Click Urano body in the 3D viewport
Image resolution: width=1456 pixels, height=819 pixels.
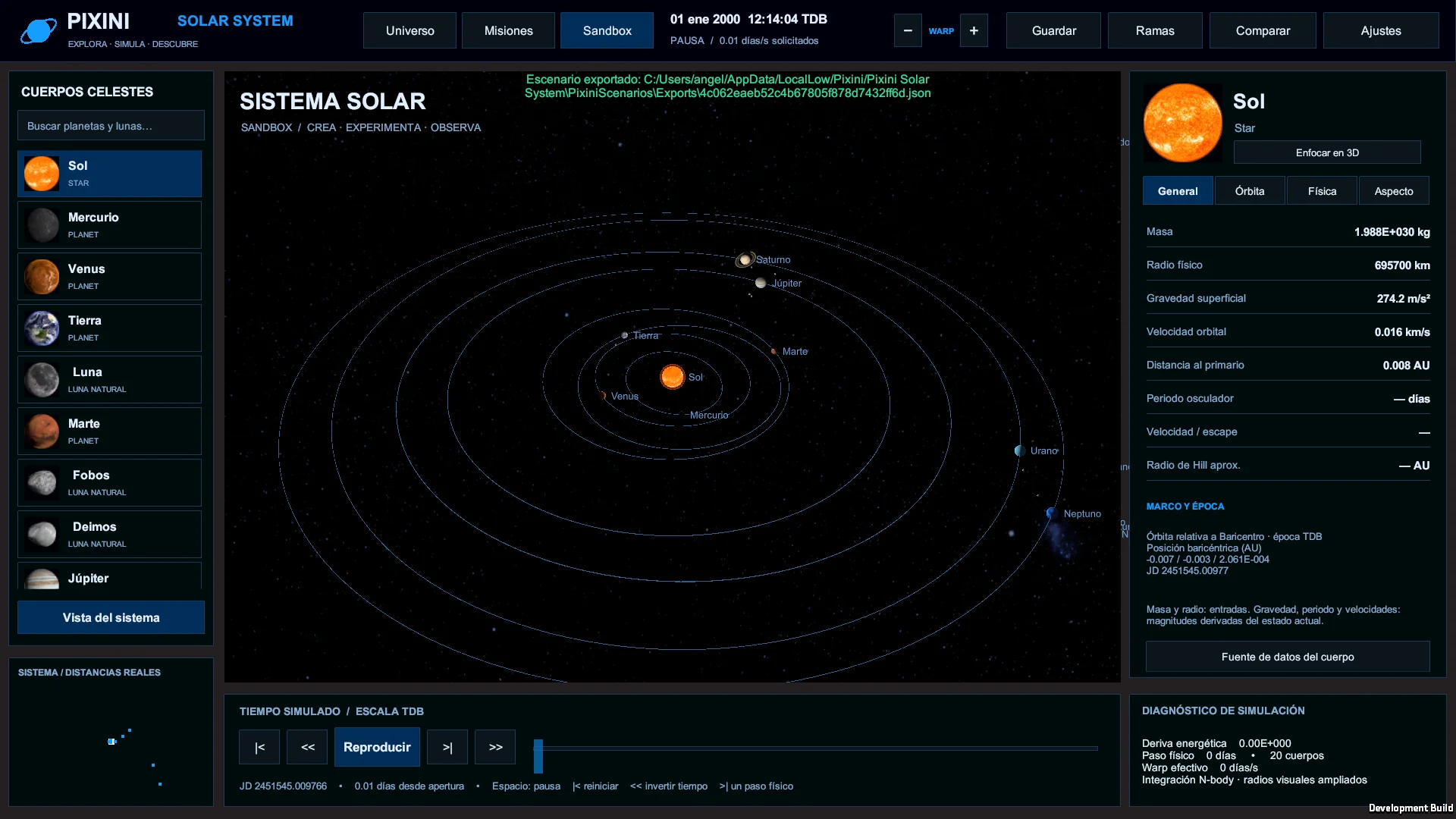coord(1020,450)
